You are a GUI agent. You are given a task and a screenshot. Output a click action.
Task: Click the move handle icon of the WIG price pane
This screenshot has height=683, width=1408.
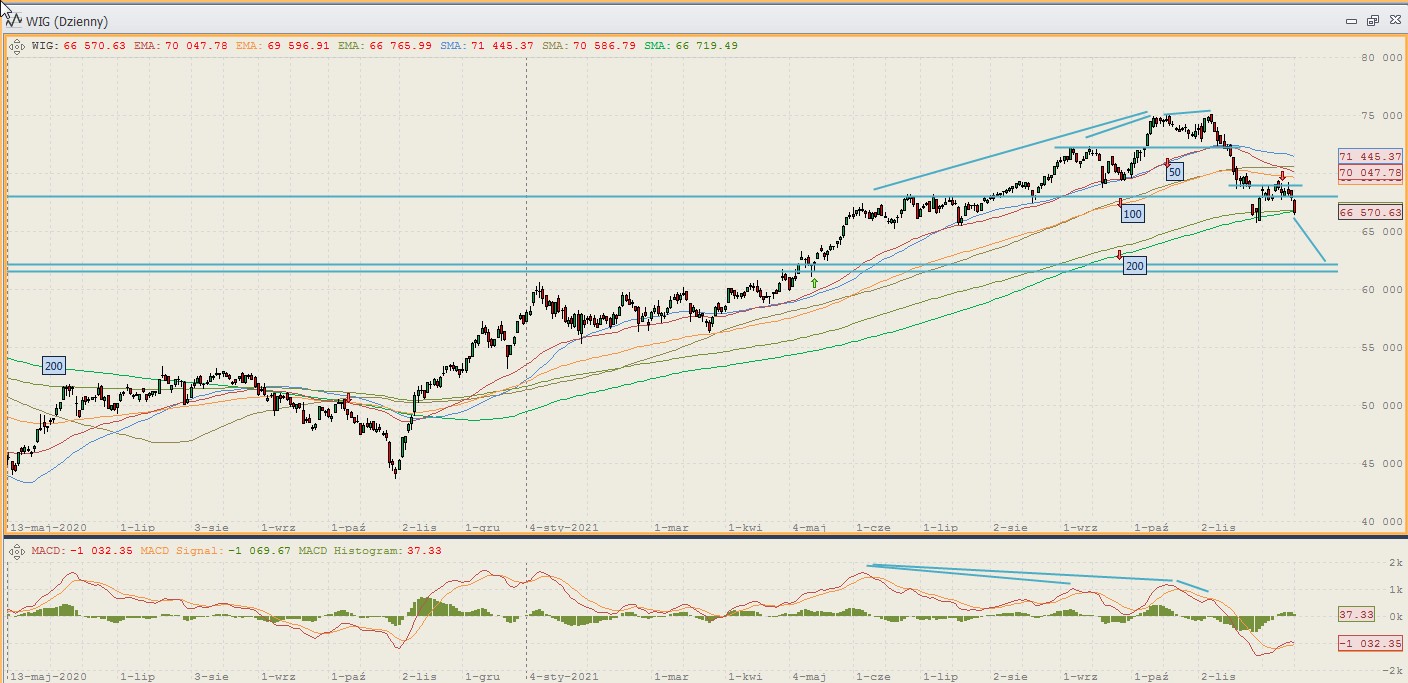[x=18, y=46]
